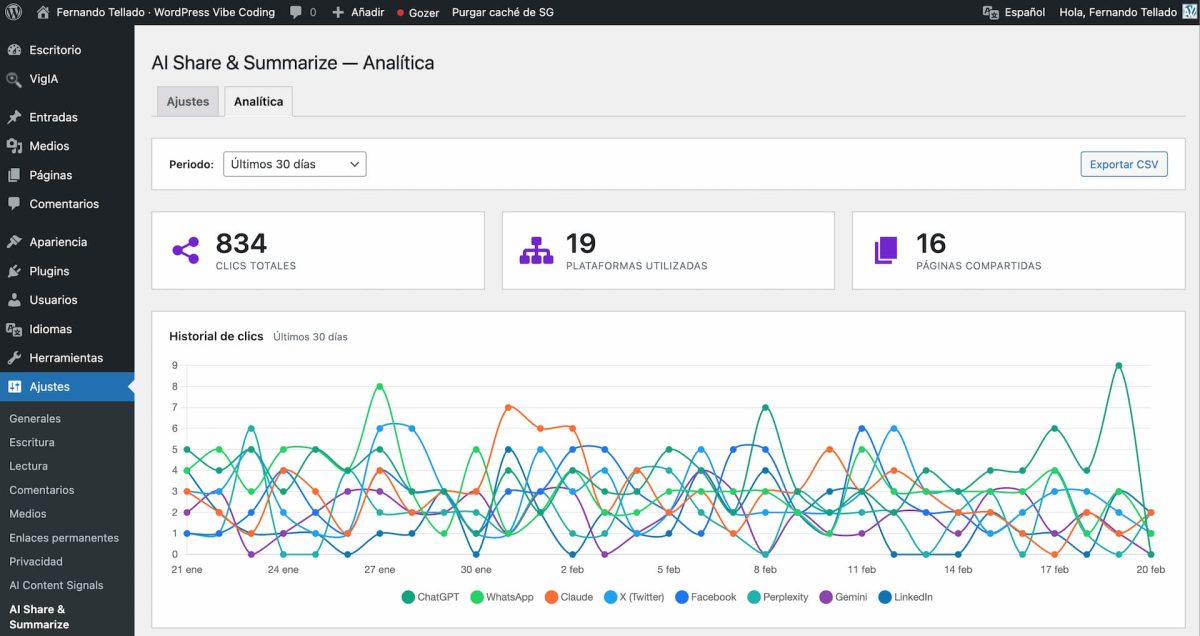Switch to the Ajustes tab
Viewport: 1200px width, 636px height.
point(188,101)
